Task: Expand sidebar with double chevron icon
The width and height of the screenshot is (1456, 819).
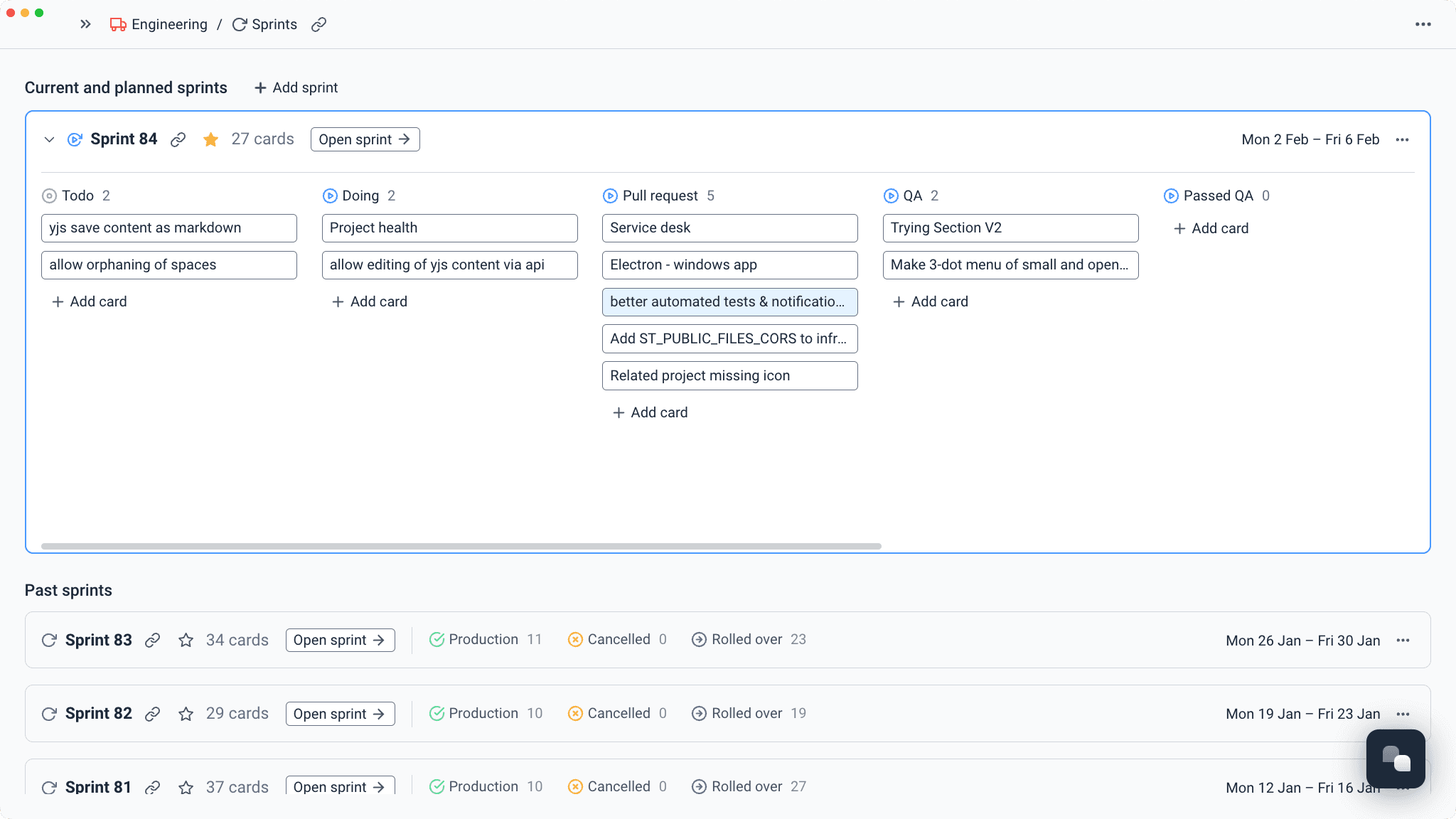Action: (85, 24)
